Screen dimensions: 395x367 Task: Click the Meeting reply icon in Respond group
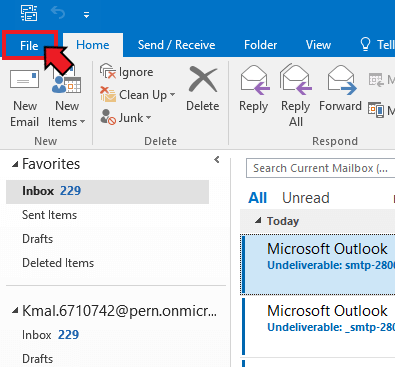click(376, 80)
